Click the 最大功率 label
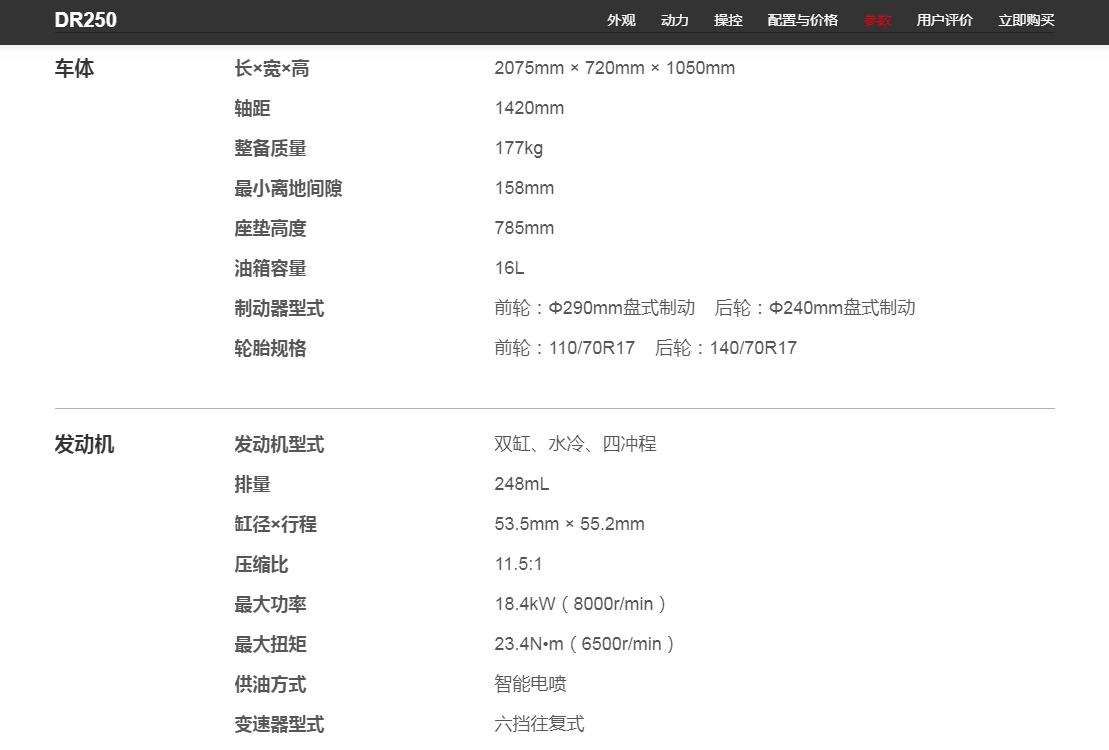Image resolution: width=1109 pixels, height=750 pixels. (270, 604)
